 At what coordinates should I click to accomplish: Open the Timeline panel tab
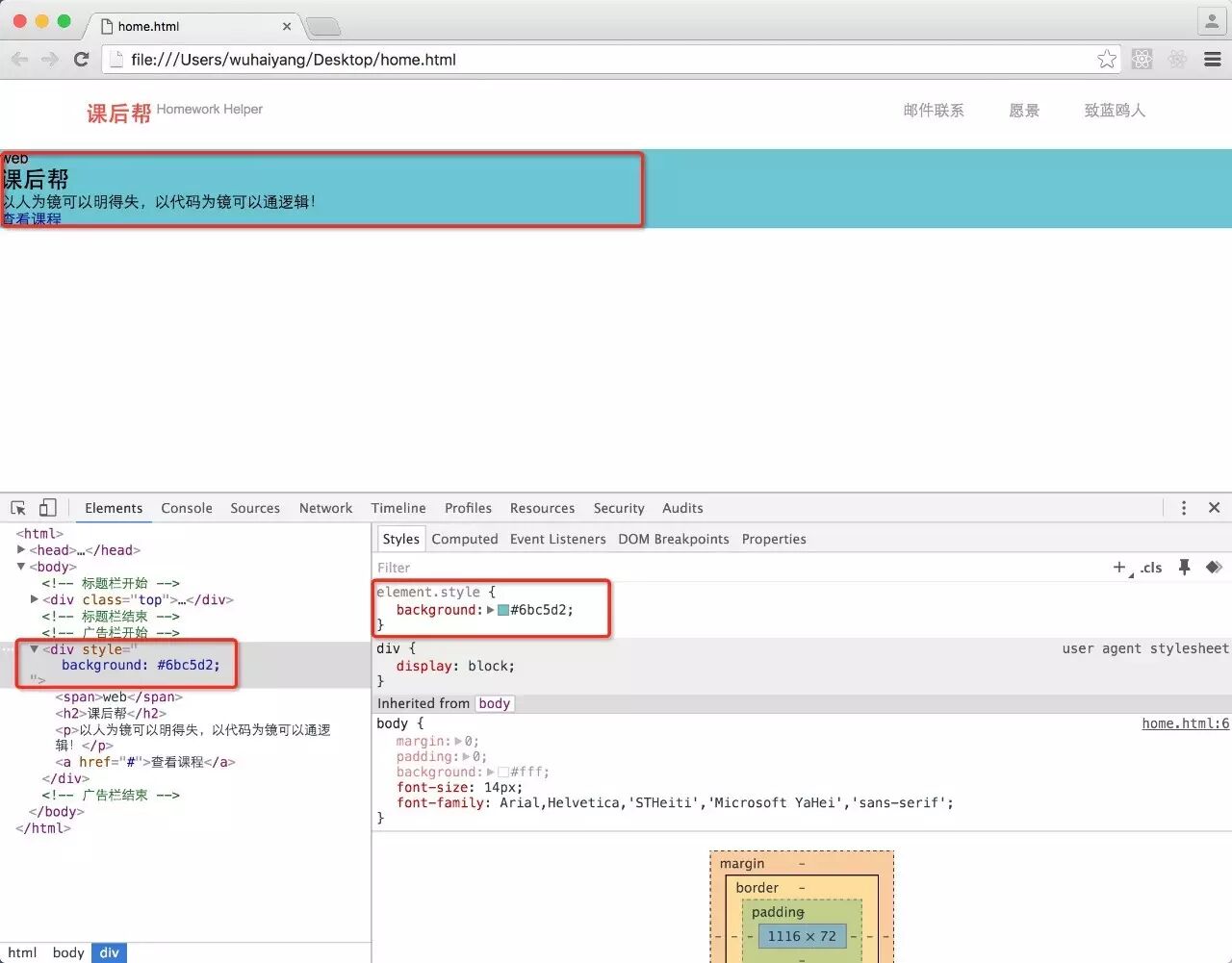click(x=398, y=508)
